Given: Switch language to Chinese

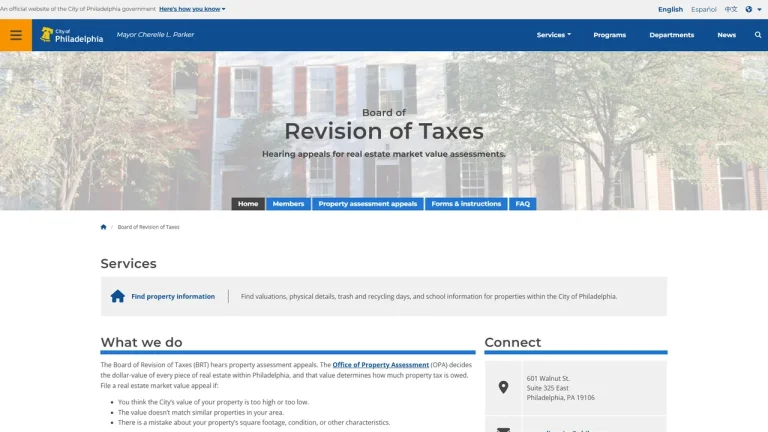Looking at the screenshot, I should click(731, 9).
